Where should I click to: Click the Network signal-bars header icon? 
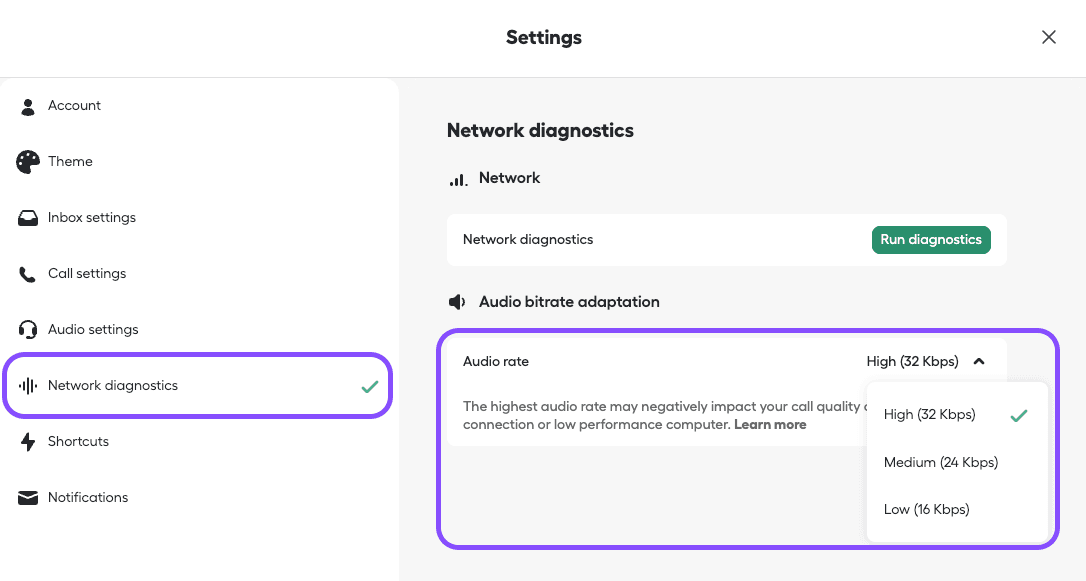point(461,177)
